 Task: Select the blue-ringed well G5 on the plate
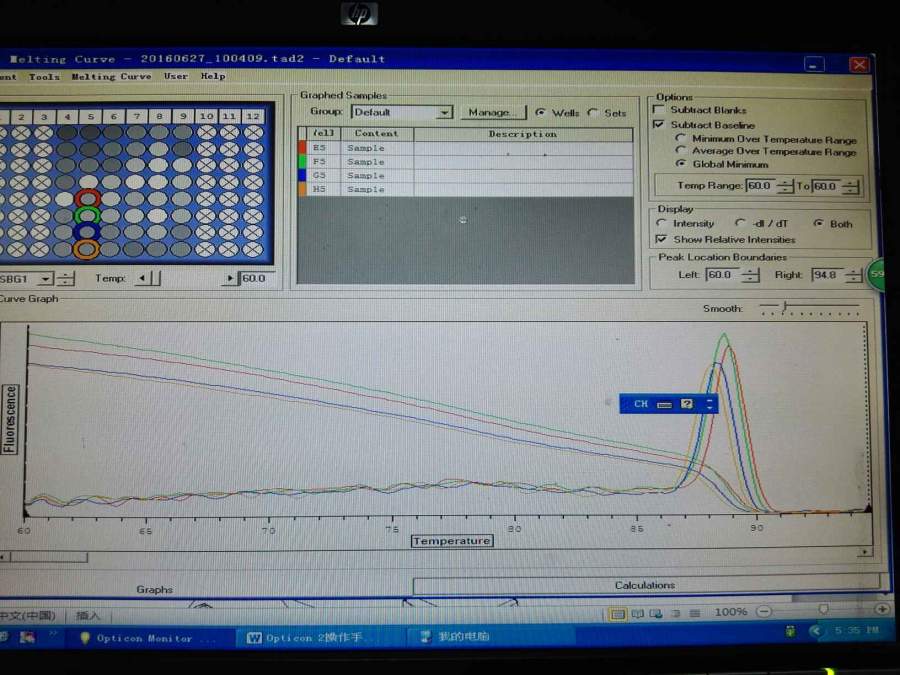[87, 232]
